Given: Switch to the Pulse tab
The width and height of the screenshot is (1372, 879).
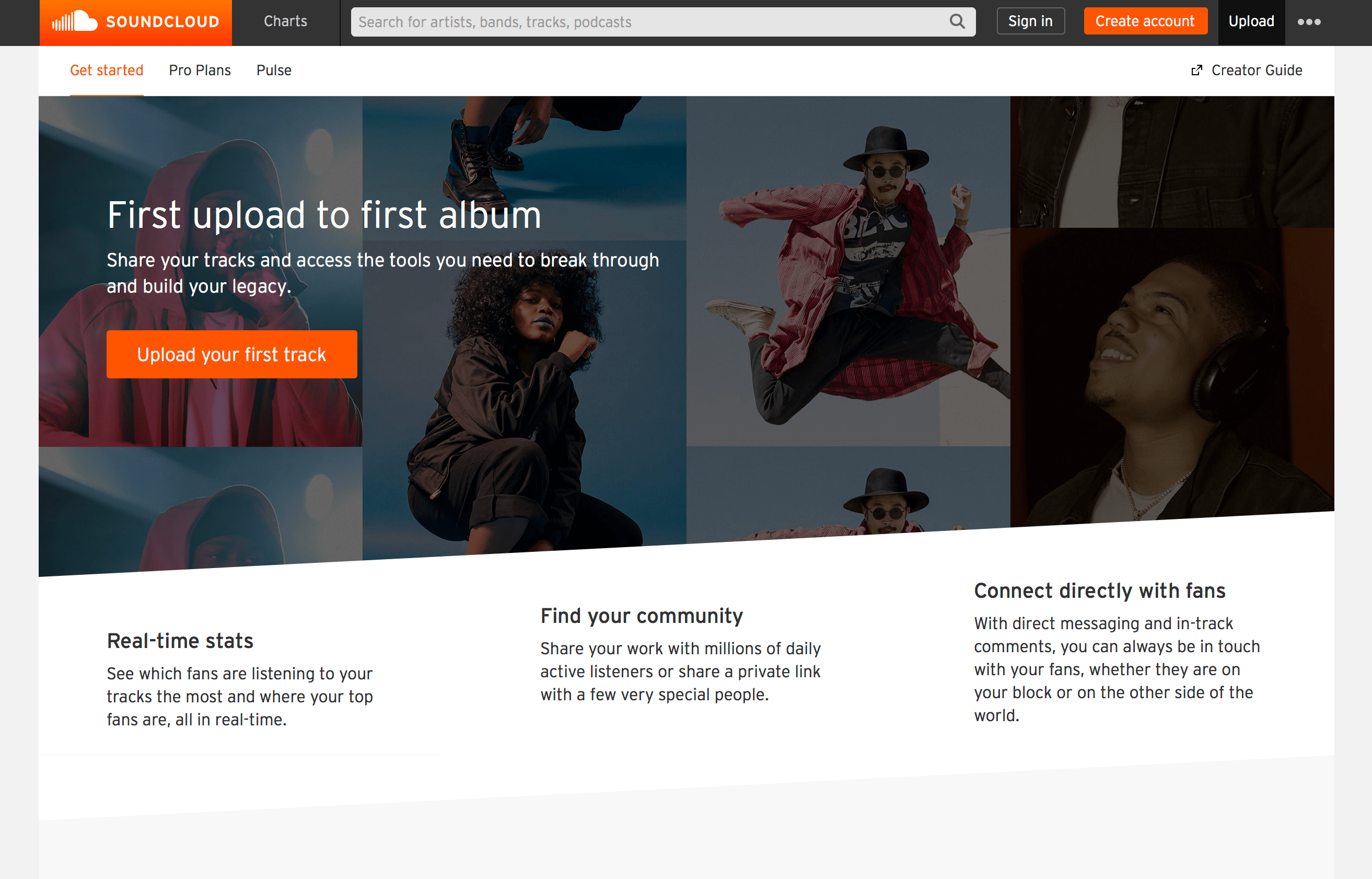Looking at the screenshot, I should (274, 70).
